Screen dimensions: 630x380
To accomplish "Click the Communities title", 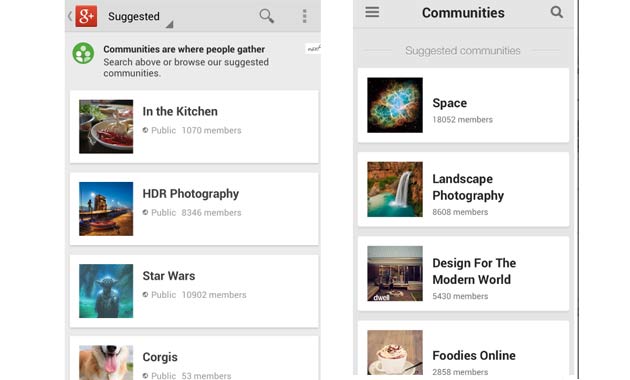I will click(463, 13).
